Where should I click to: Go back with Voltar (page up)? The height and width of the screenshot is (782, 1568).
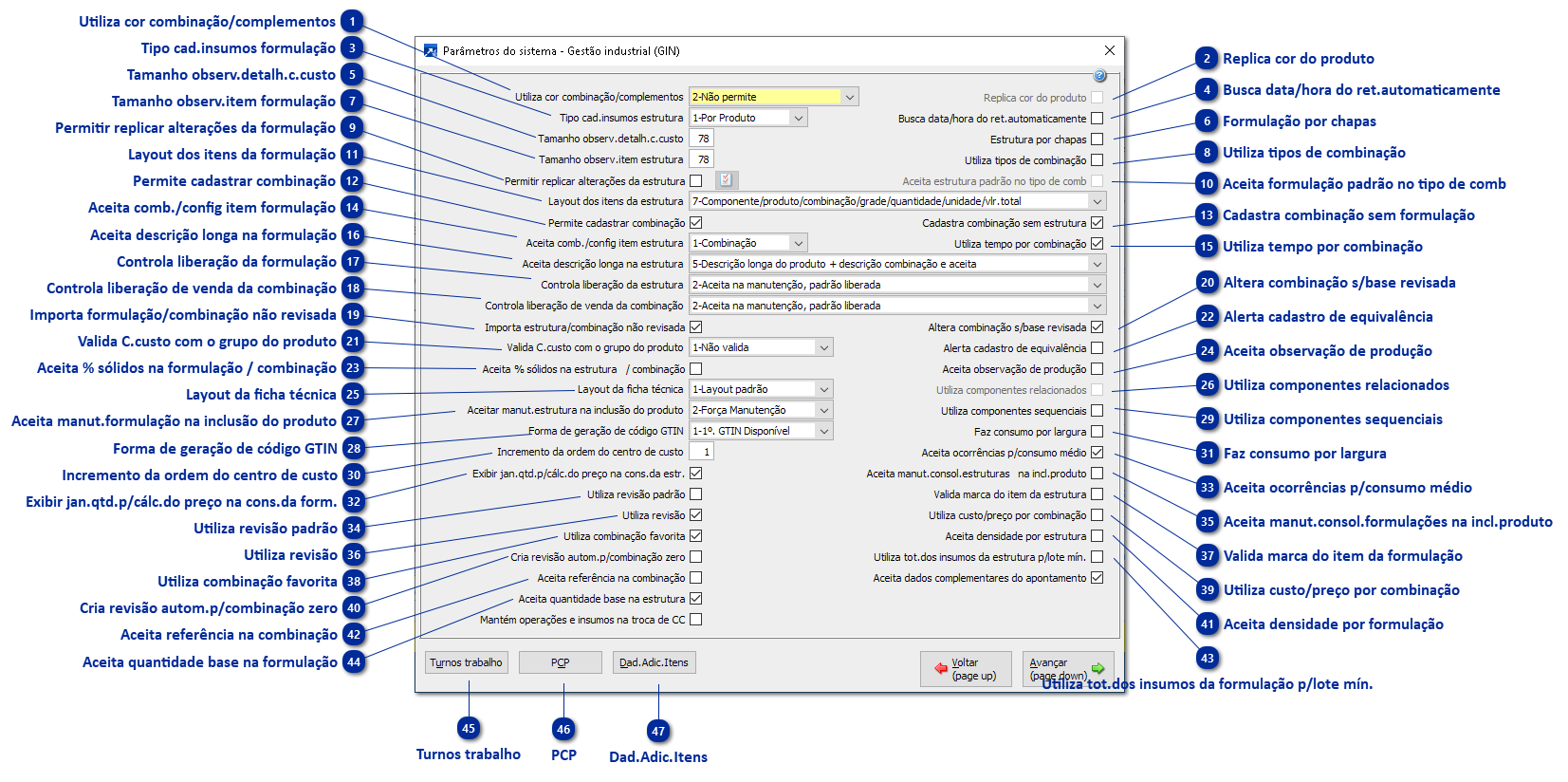coord(966,669)
